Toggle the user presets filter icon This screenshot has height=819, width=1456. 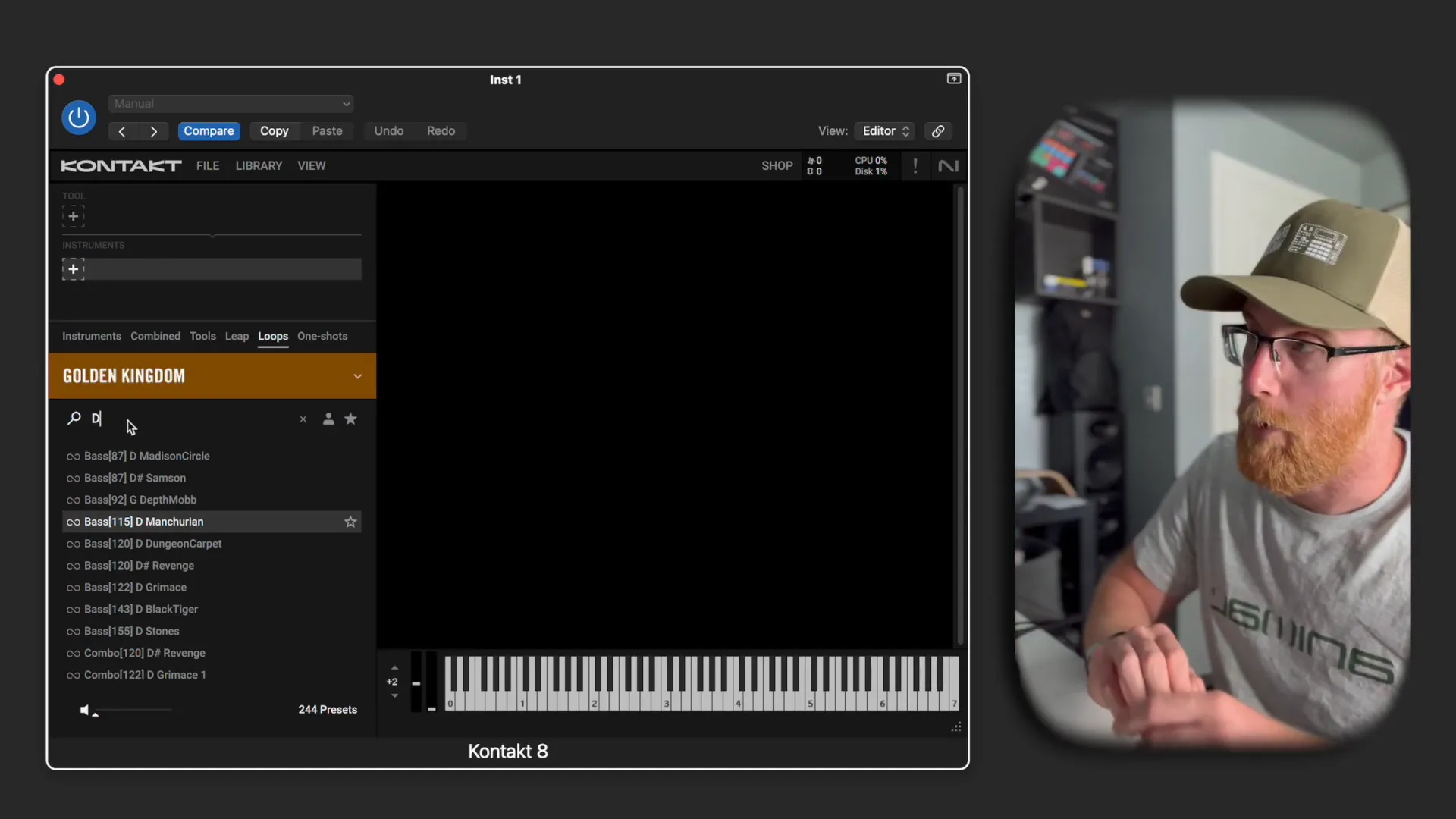coord(328,419)
